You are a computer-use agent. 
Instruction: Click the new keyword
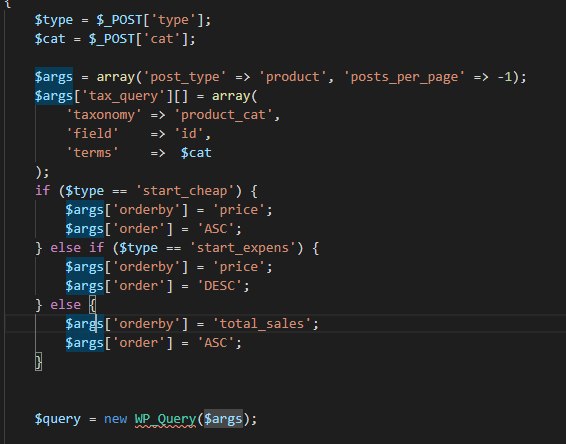click(115, 419)
